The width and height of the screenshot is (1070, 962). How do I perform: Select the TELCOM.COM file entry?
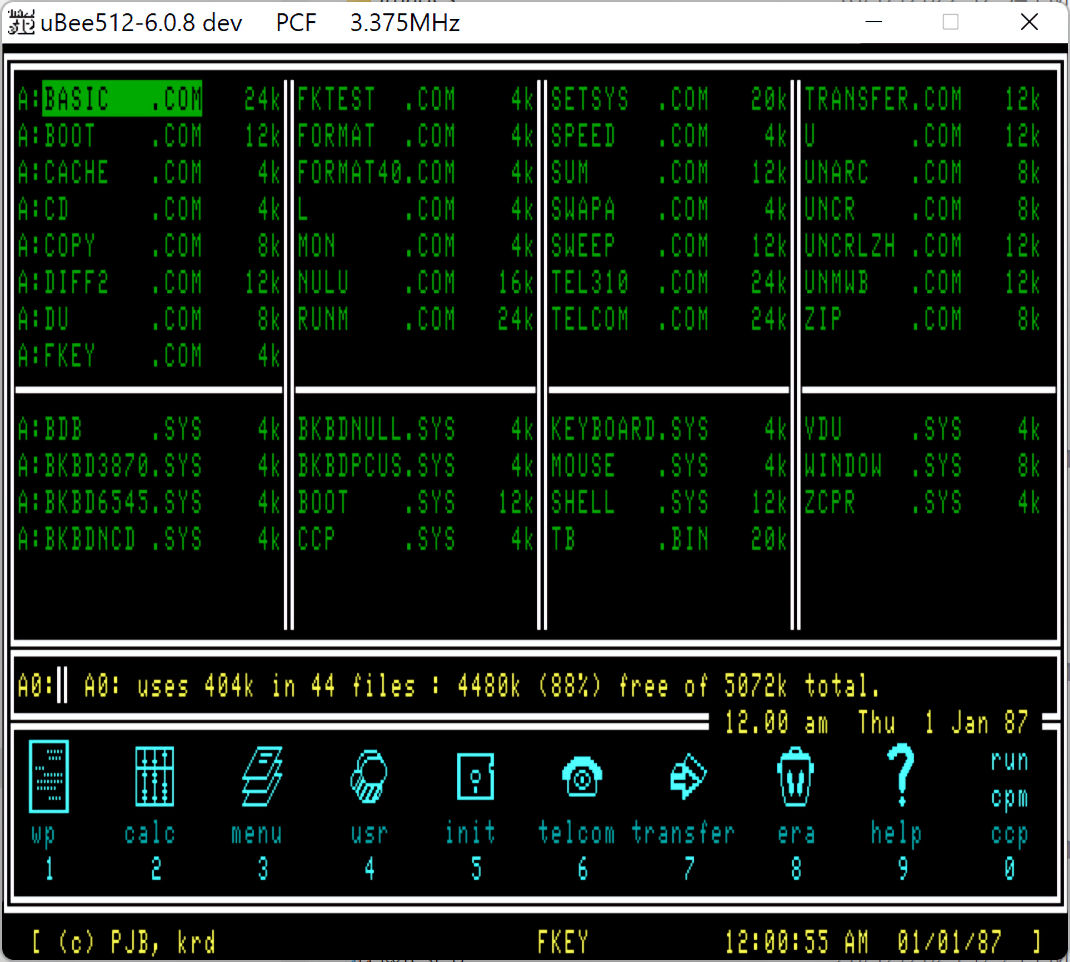[x=630, y=320]
